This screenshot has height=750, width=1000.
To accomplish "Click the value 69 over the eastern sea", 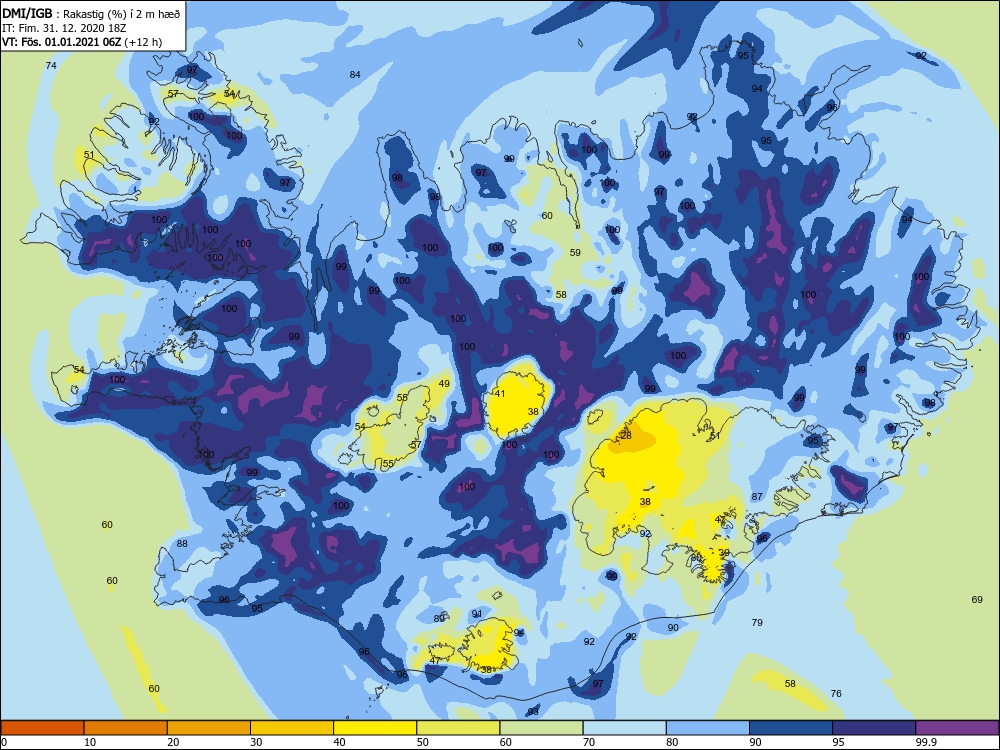I will tap(977, 599).
